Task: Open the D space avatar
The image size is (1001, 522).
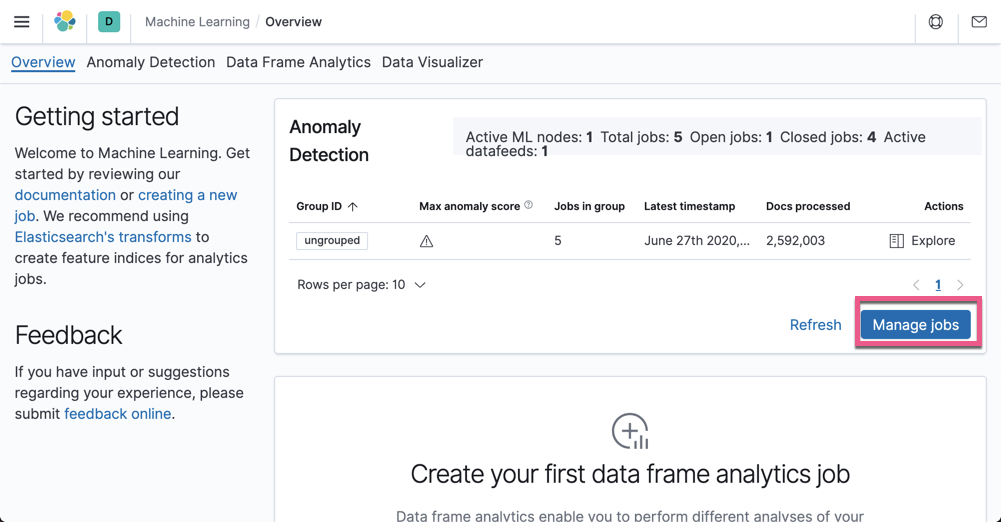Action: pos(109,22)
